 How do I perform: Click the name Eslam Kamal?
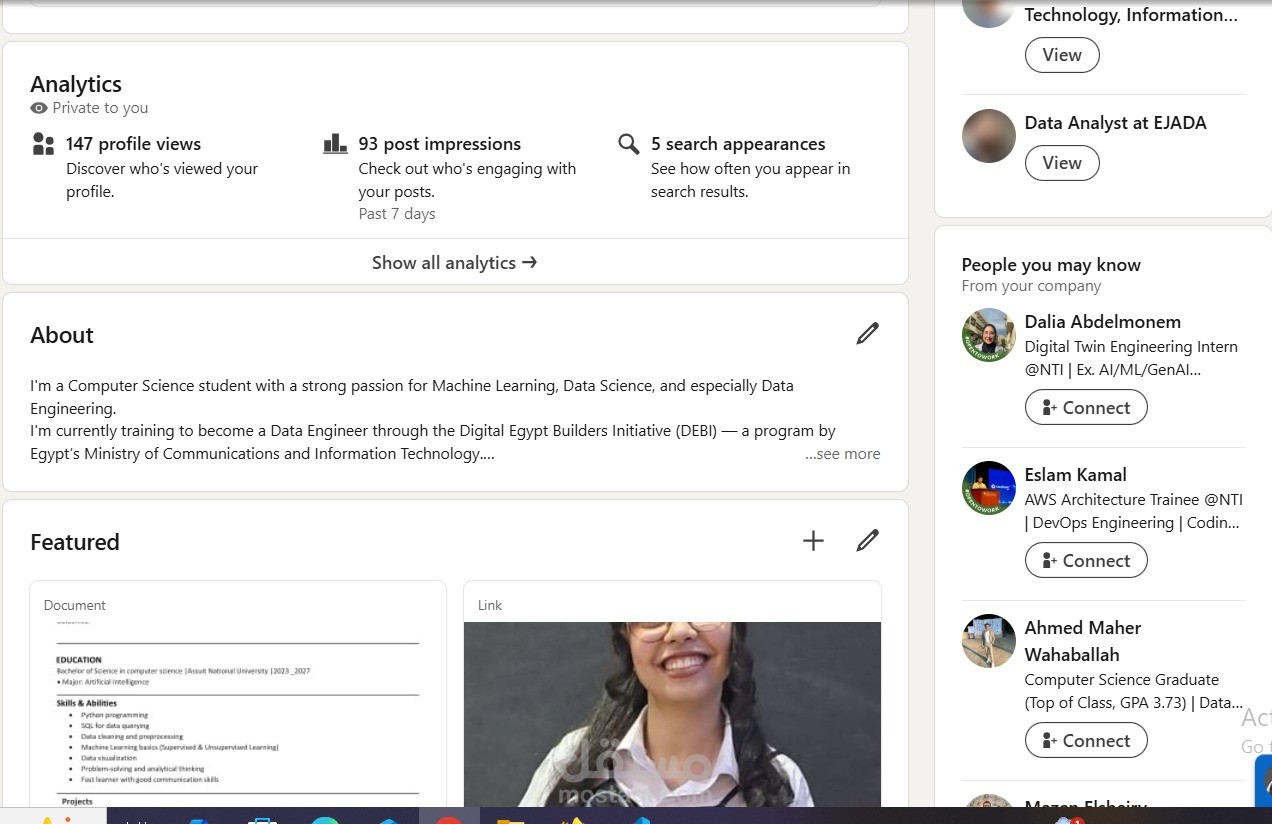click(x=1075, y=475)
